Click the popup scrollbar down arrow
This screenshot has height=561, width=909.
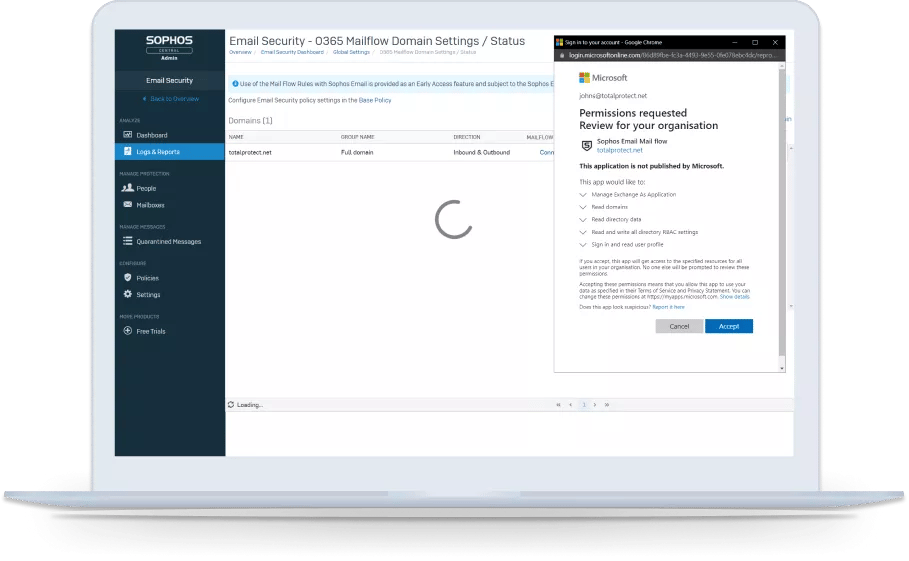click(x=781, y=368)
